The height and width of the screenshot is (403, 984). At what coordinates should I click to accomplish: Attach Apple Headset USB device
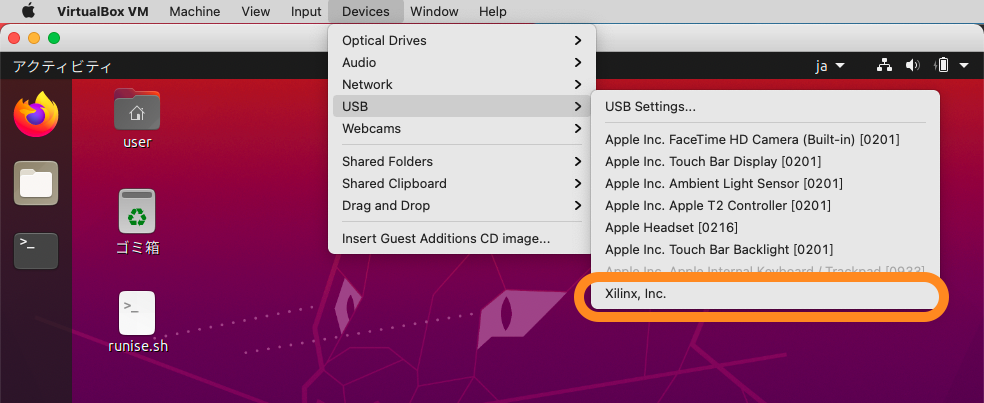click(765, 228)
